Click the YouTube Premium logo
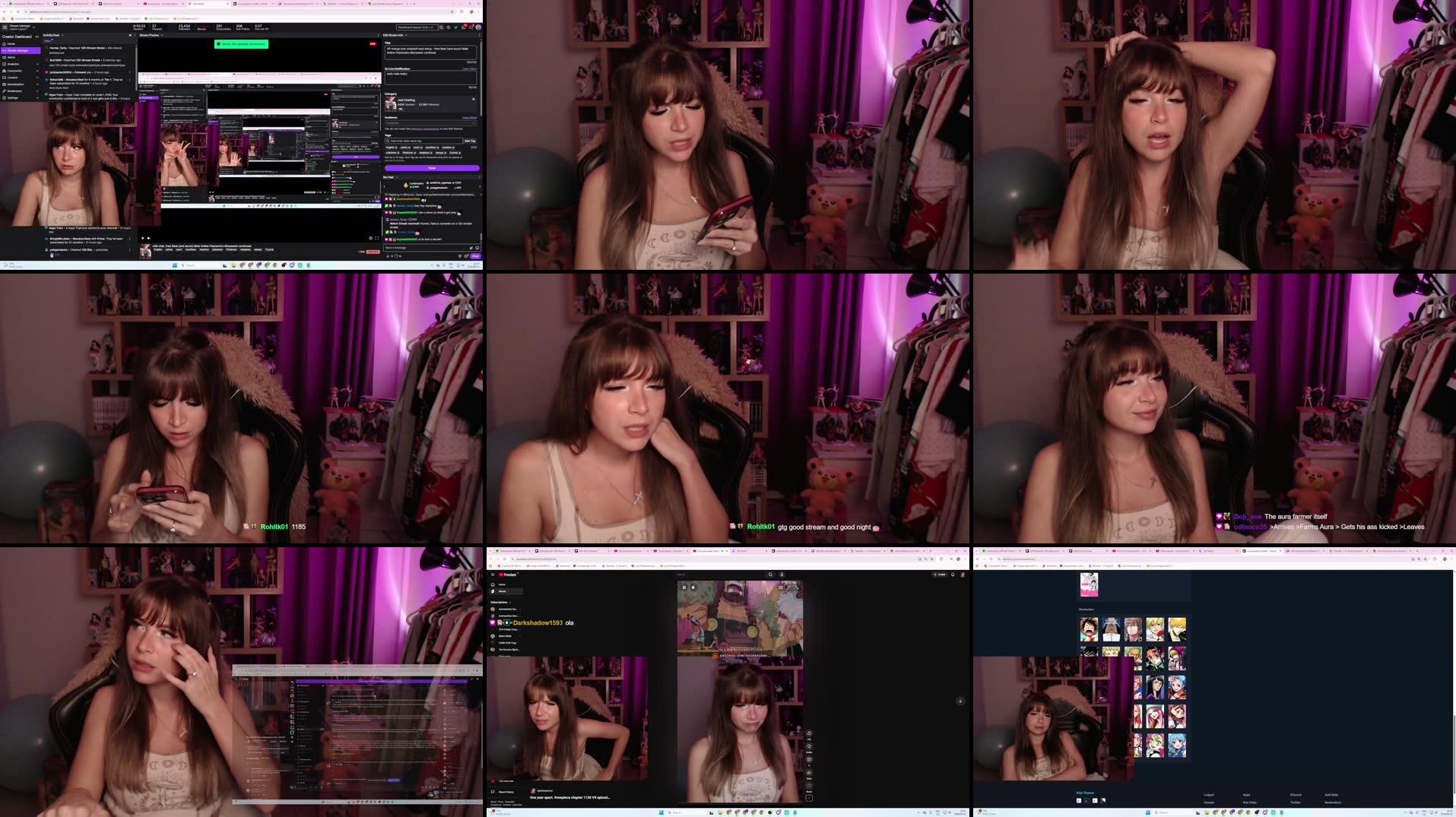Image resolution: width=1456 pixels, height=817 pixels. coord(507,575)
